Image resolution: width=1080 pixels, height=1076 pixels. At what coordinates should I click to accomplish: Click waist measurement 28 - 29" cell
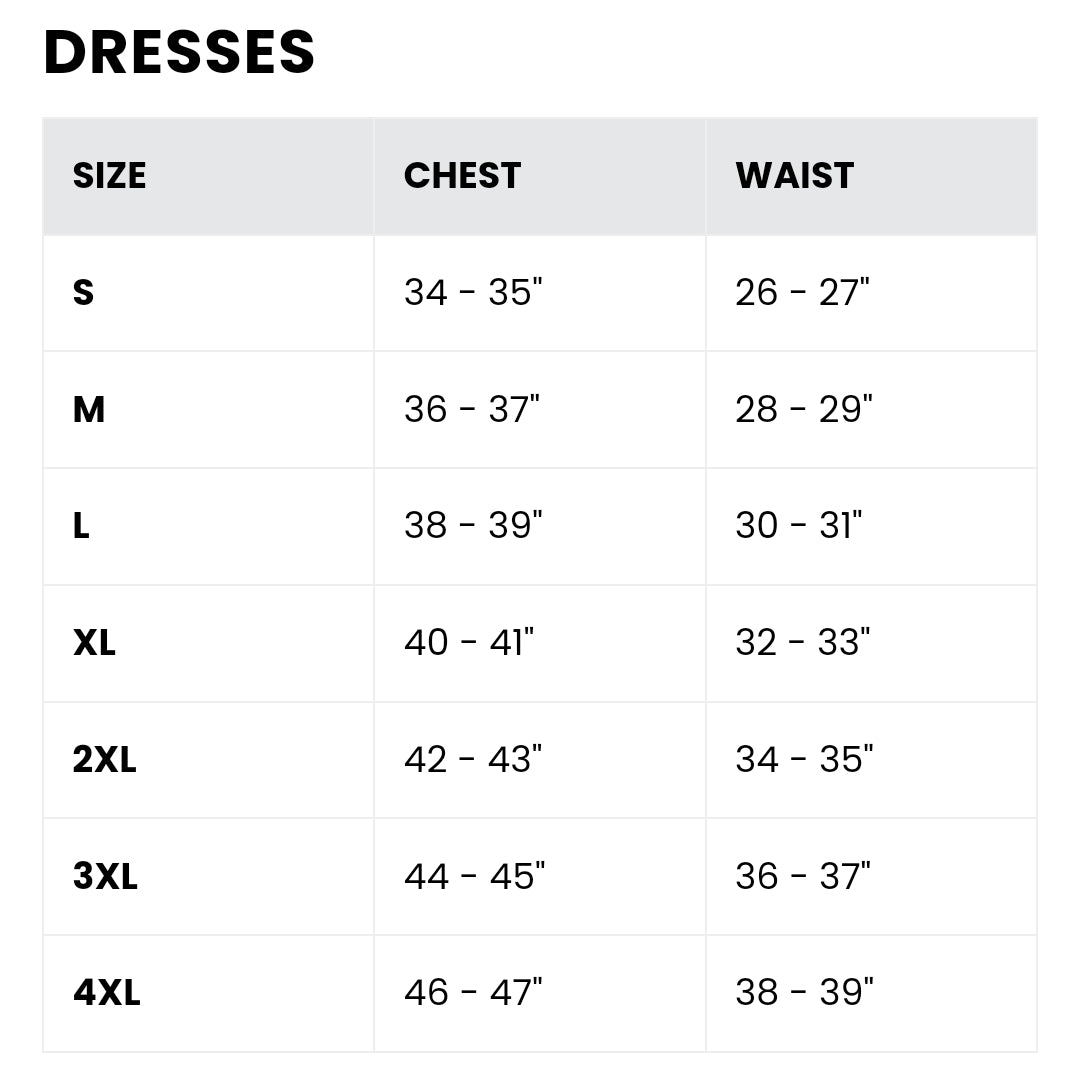tap(804, 409)
